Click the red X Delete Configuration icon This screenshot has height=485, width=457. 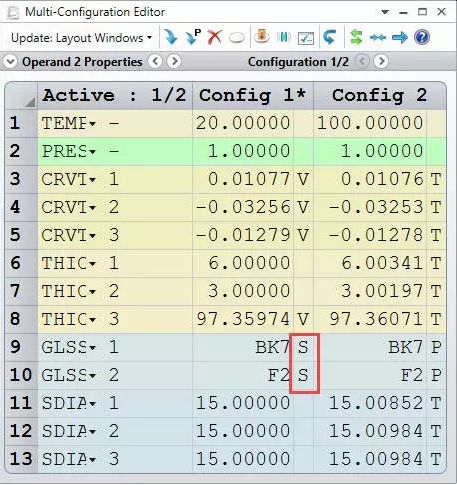215,37
